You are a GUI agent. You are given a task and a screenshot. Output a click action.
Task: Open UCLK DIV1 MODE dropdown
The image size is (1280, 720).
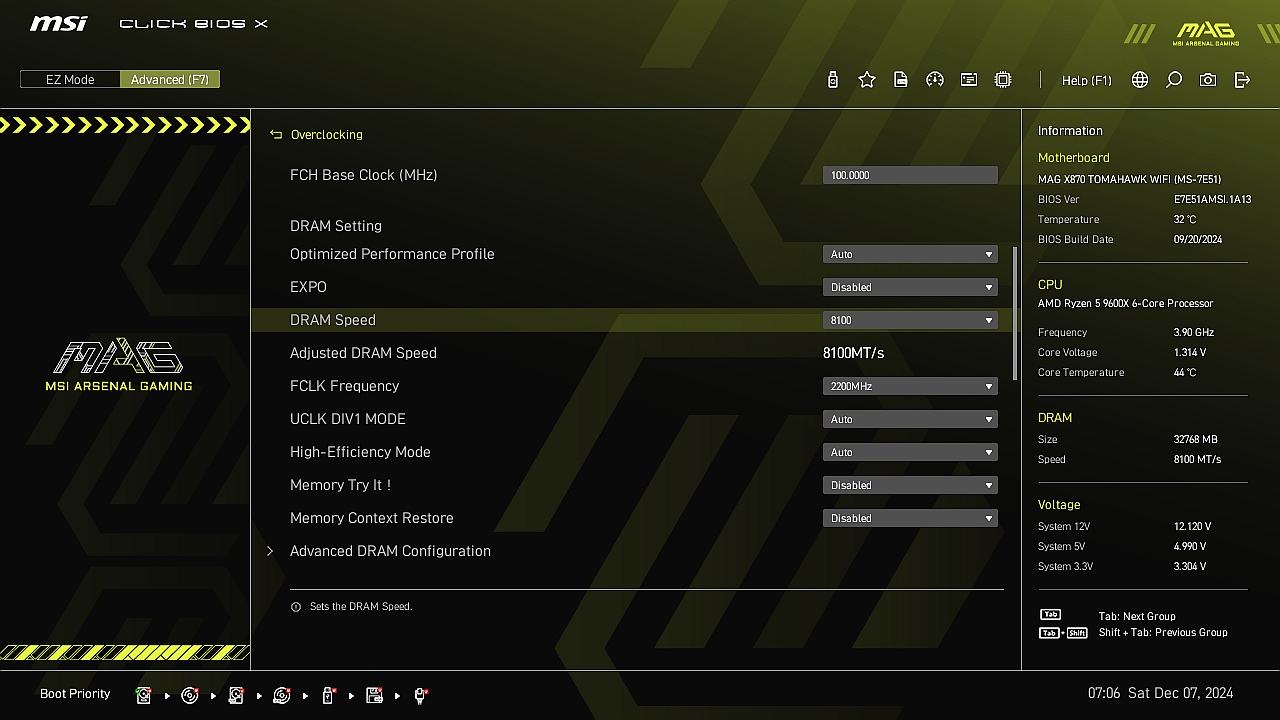click(910, 419)
